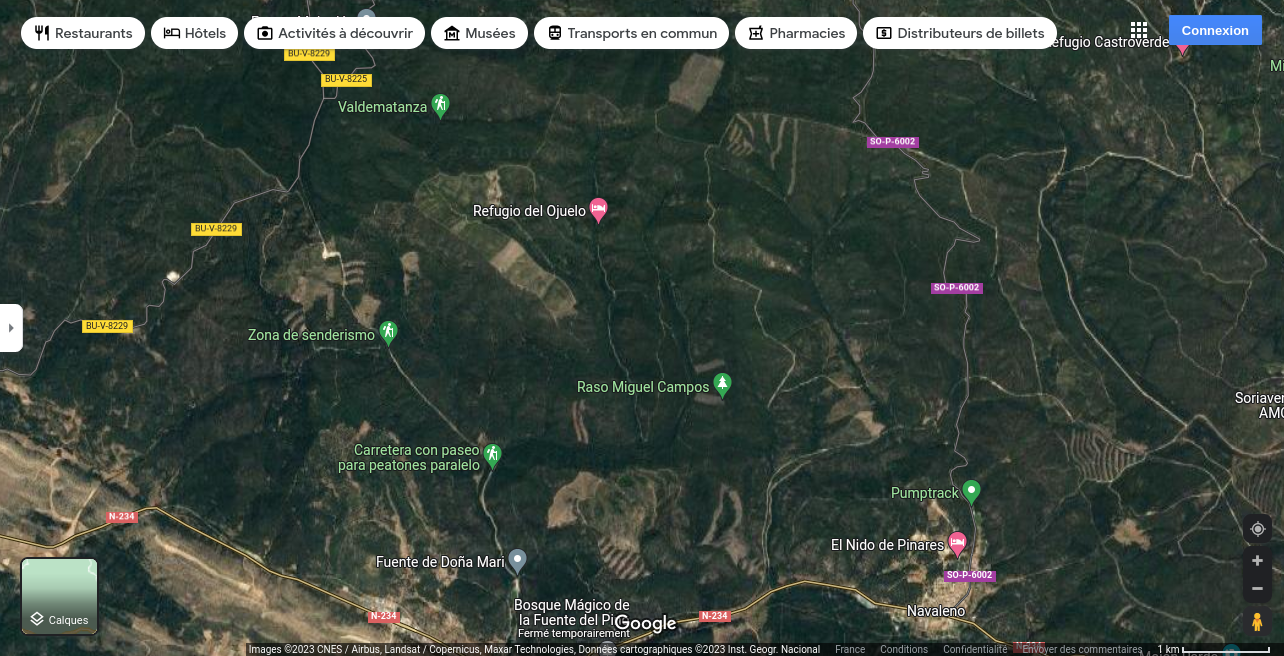Open the El Nido de Pinares hotel pin
The width and height of the screenshot is (1284, 656).
[x=957, y=543]
